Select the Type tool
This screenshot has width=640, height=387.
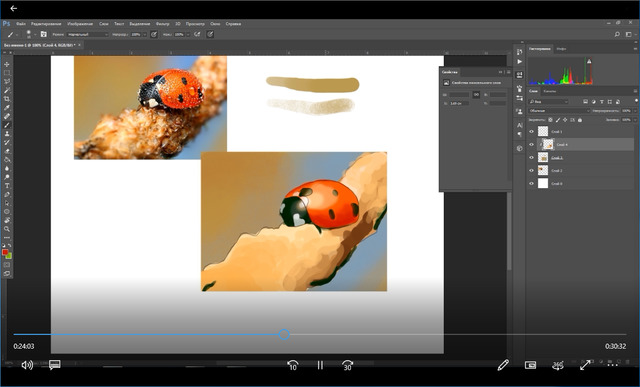pos(7,186)
